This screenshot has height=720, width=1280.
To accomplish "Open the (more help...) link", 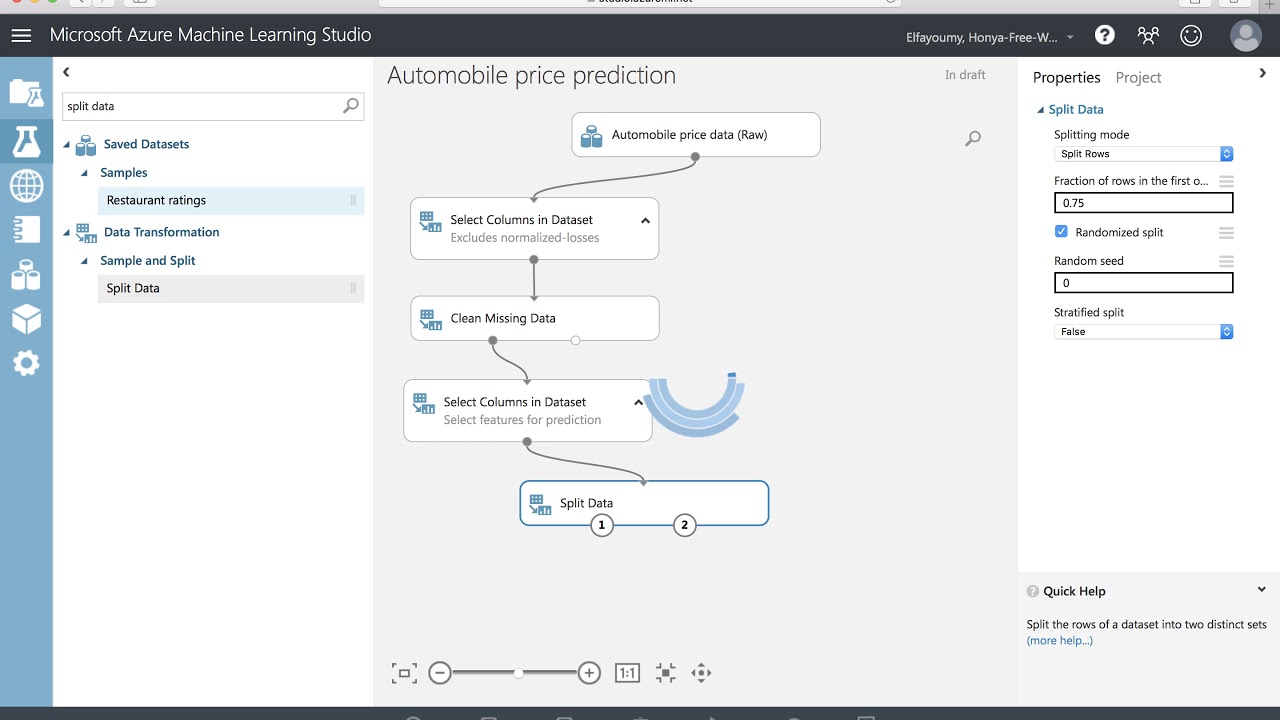I will coord(1059,641).
